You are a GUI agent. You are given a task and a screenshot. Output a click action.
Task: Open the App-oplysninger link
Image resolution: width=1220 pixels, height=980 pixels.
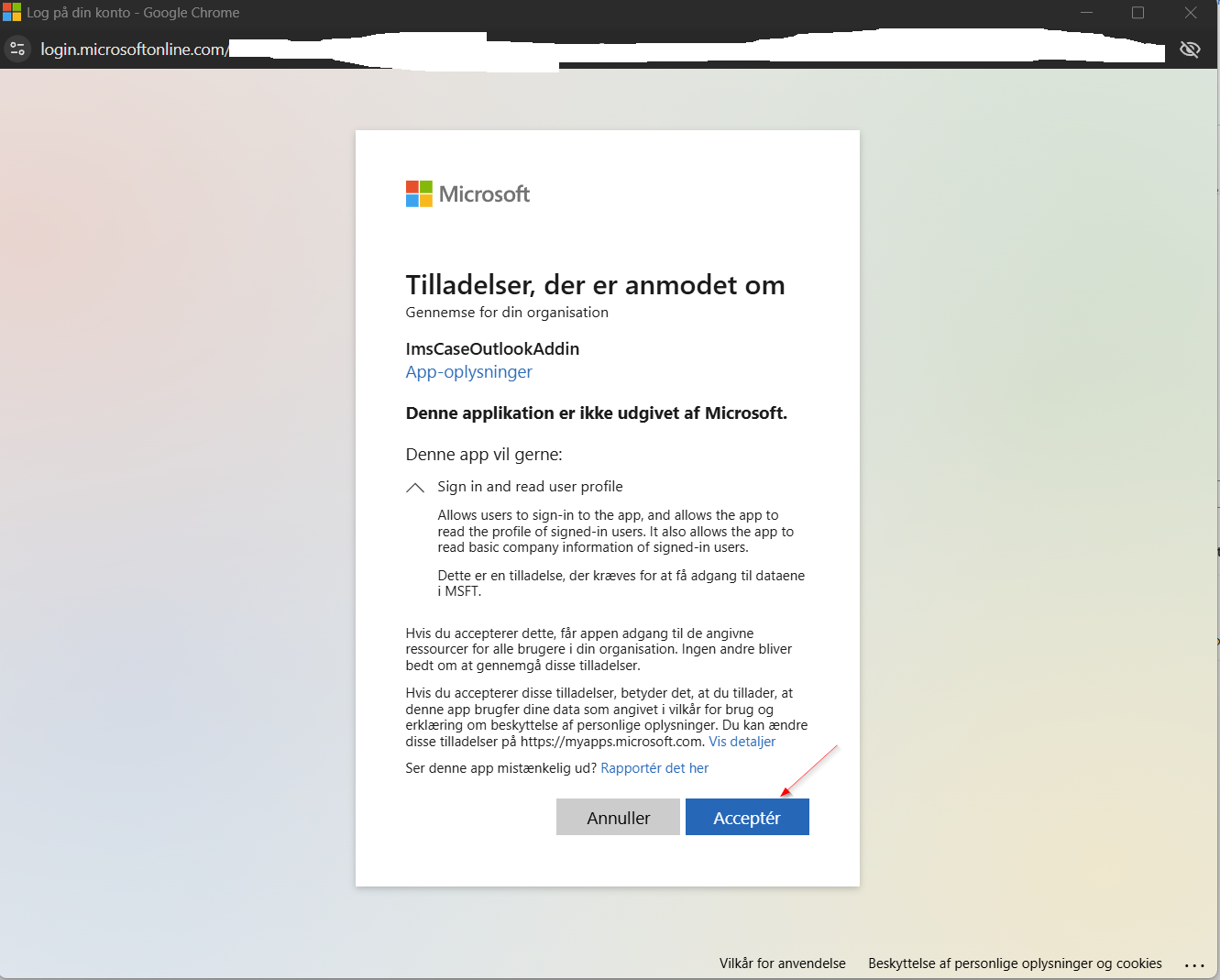pyautogui.click(x=468, y=372)
